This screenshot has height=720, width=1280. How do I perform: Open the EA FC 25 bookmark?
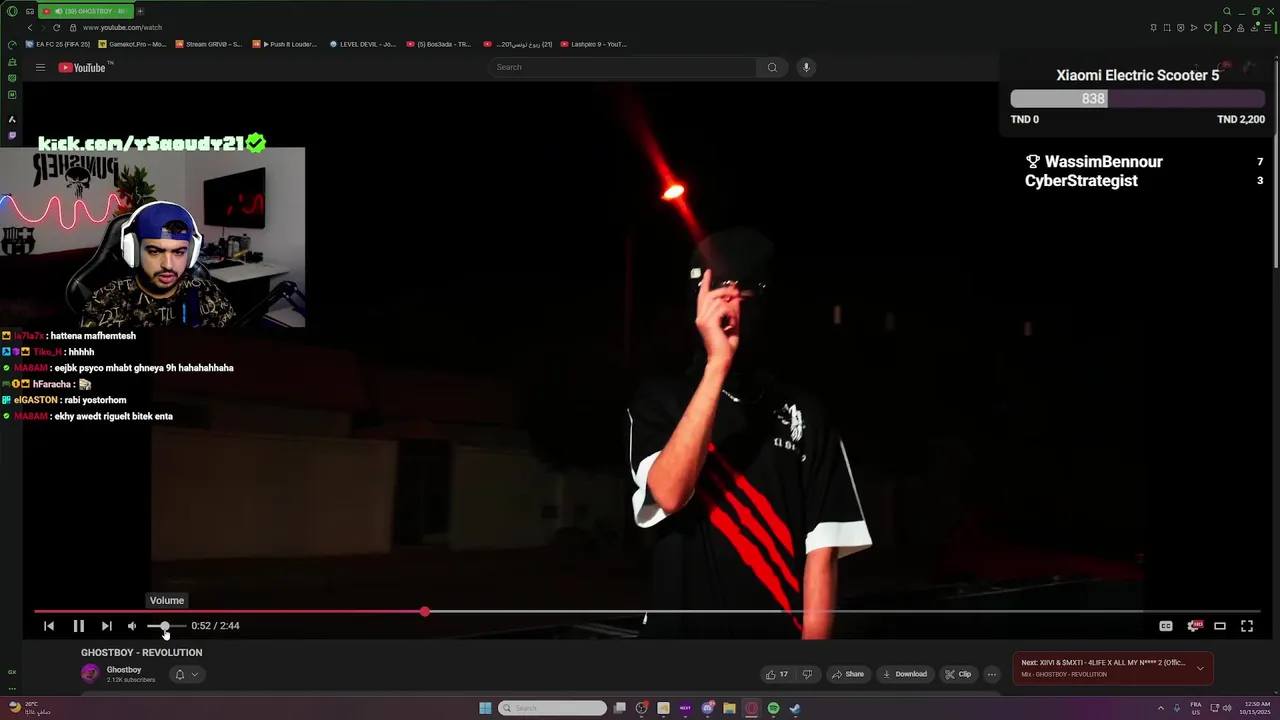click(58, 44)
